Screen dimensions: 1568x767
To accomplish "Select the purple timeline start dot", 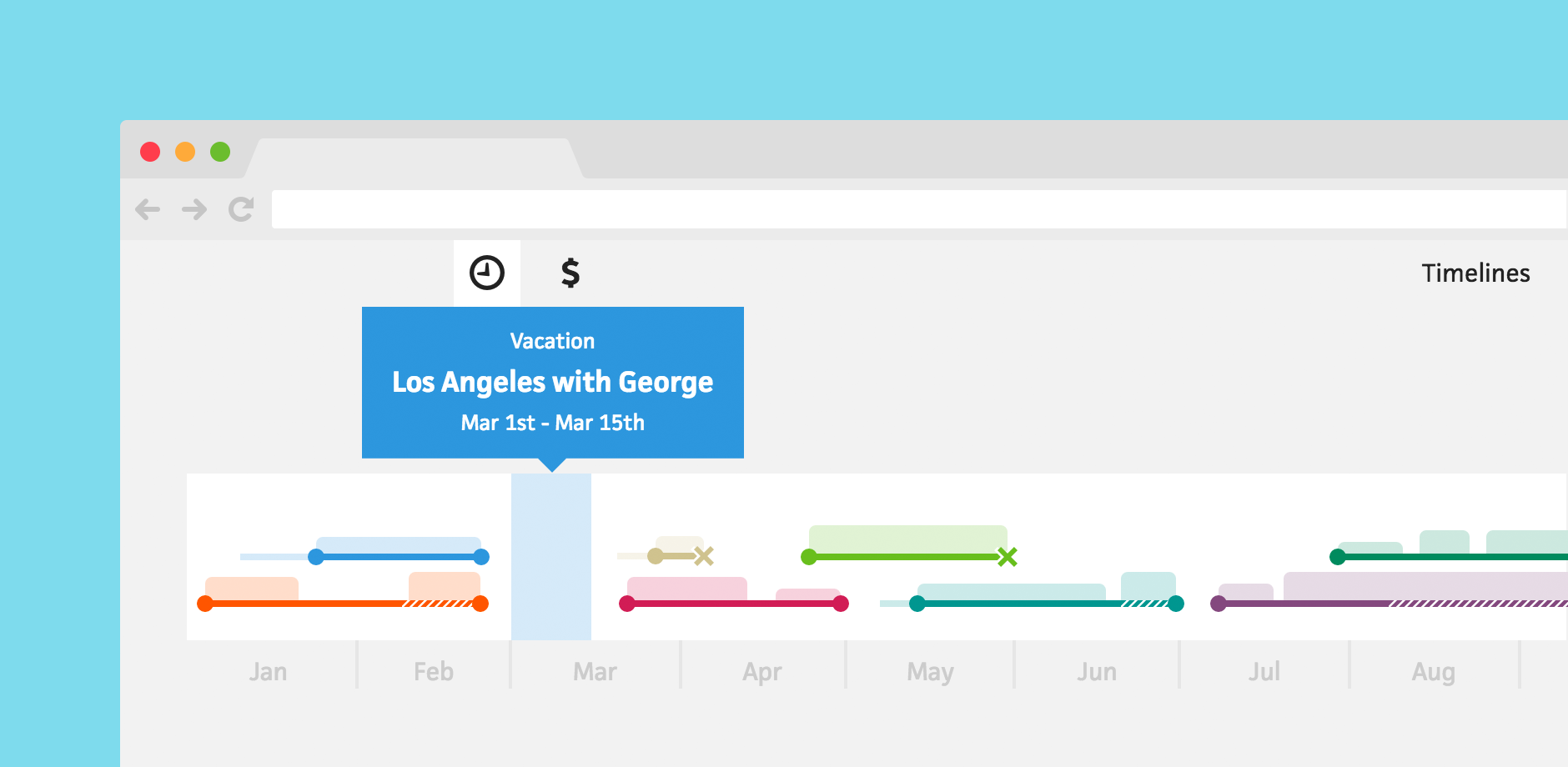I will click(x=1219, y=604).
